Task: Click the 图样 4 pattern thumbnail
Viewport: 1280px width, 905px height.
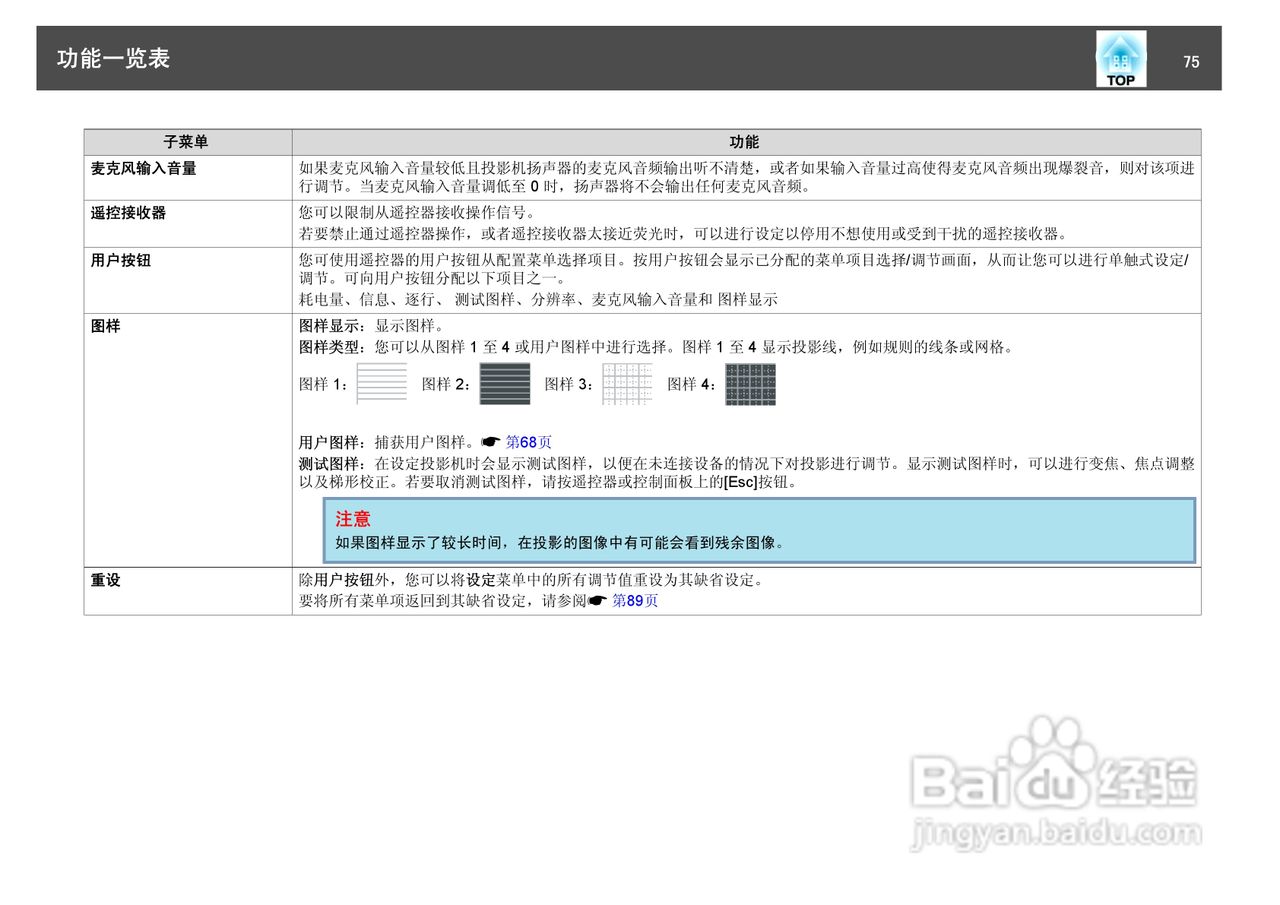Action: tap(751, 384)
